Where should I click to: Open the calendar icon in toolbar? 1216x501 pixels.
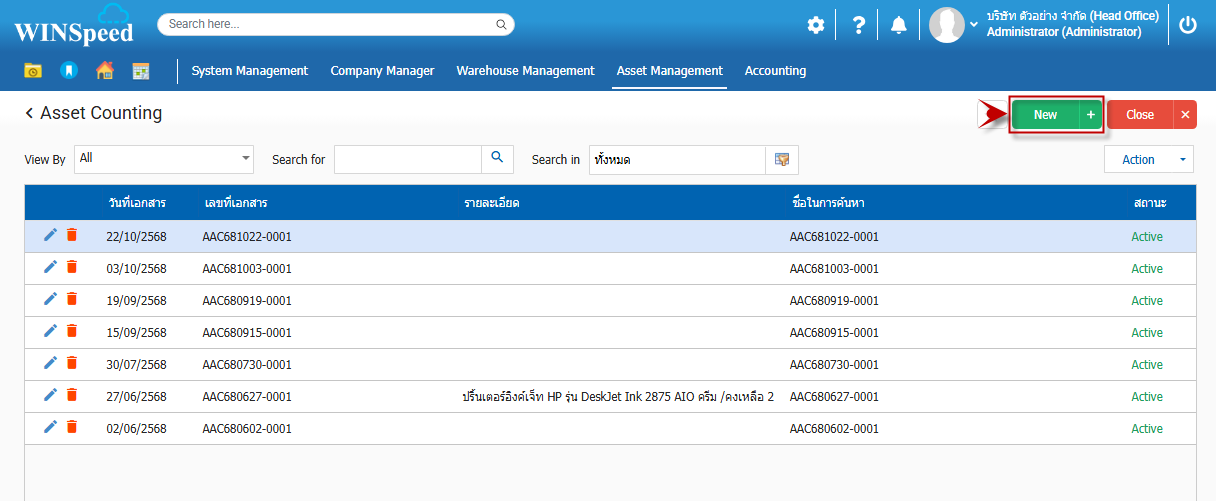pos(141,71)
